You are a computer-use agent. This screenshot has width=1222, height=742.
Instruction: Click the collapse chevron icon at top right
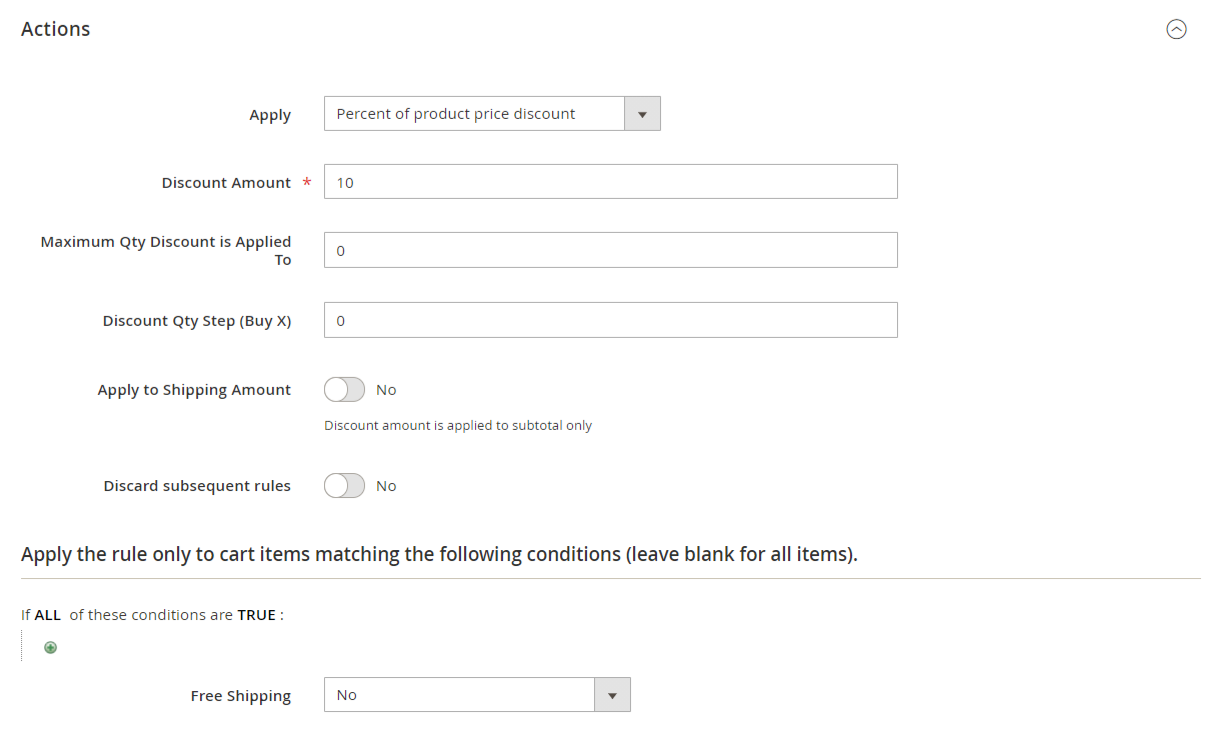click(1176, 30)
